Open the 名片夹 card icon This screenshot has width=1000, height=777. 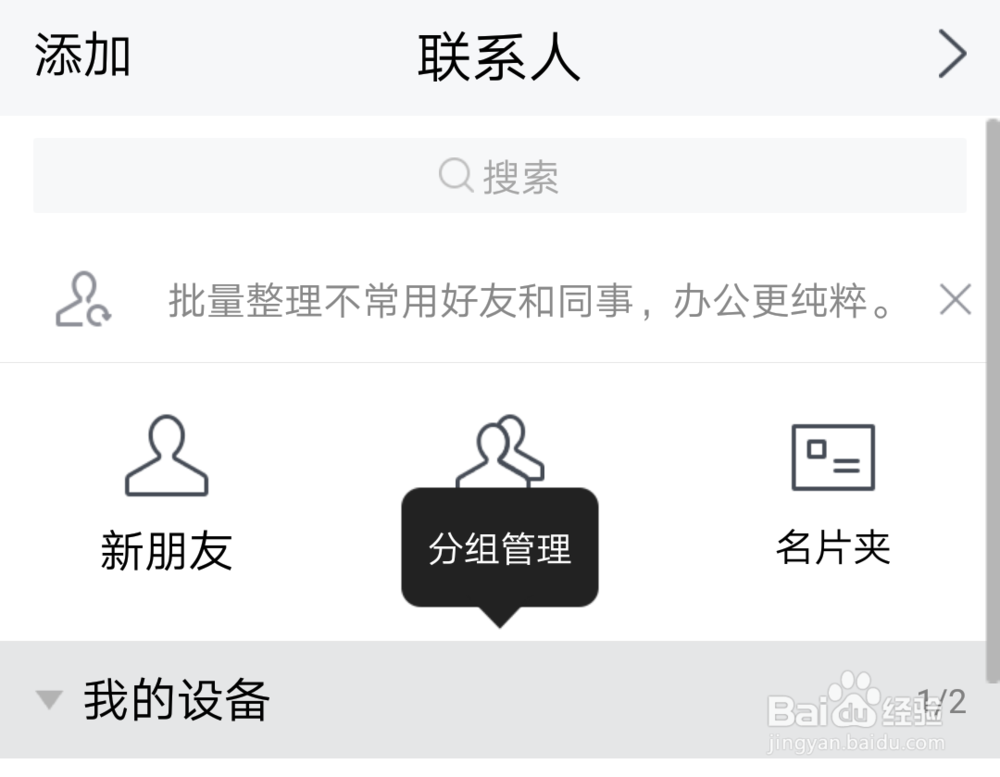[833, 457]
